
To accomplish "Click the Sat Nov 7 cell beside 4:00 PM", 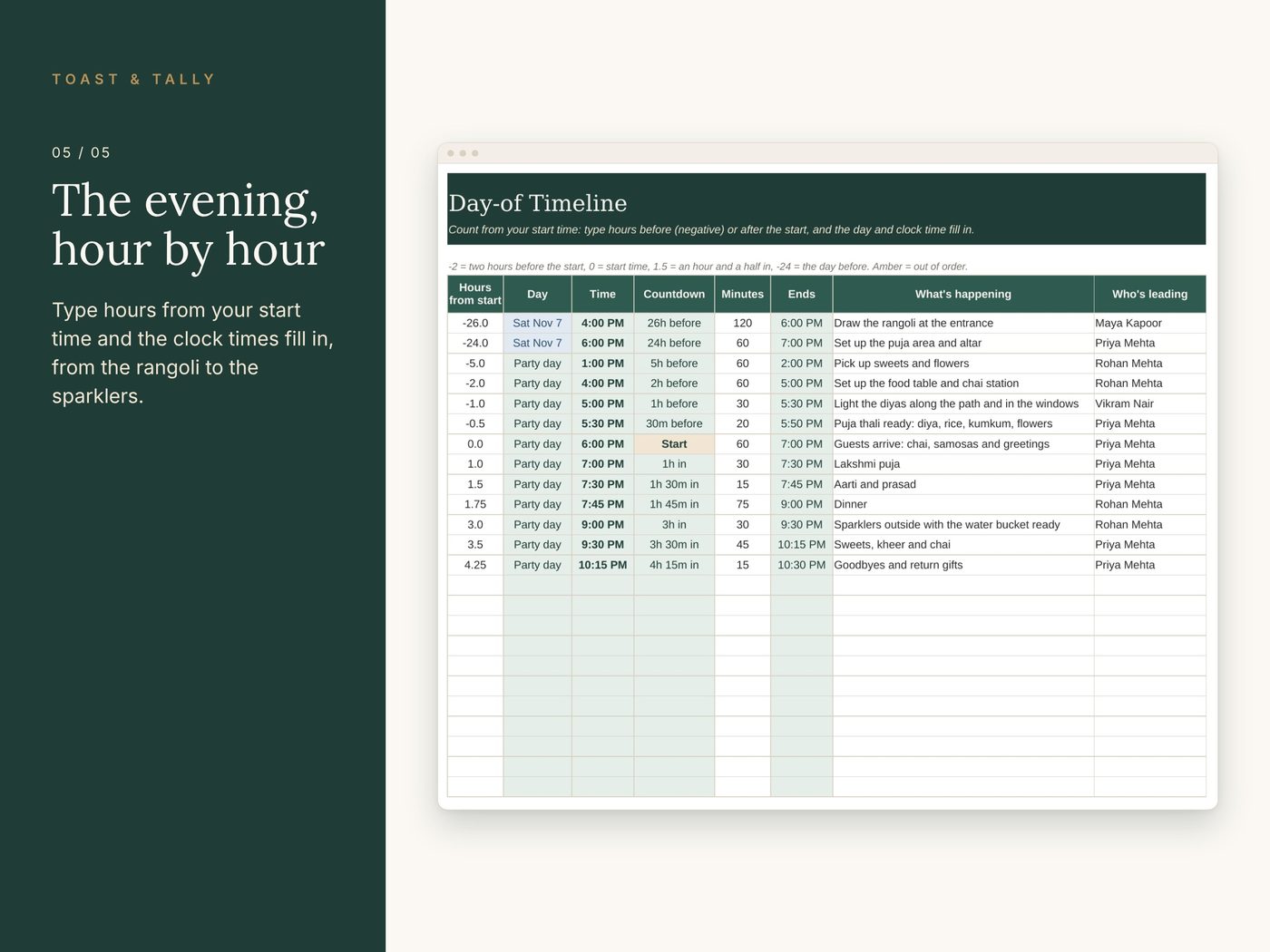I will 537,323.
